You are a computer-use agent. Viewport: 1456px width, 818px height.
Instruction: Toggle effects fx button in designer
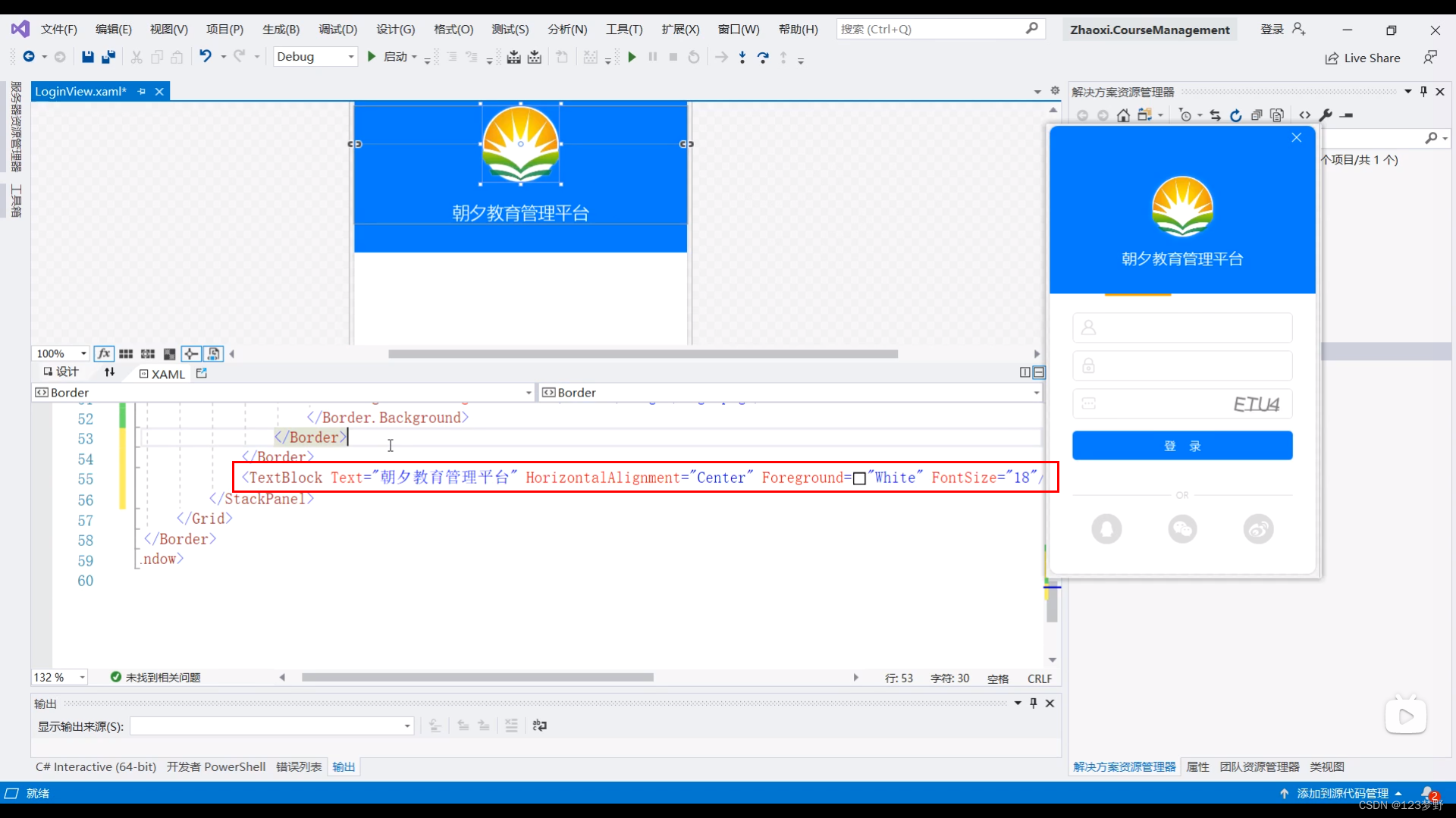coord(104,354)
